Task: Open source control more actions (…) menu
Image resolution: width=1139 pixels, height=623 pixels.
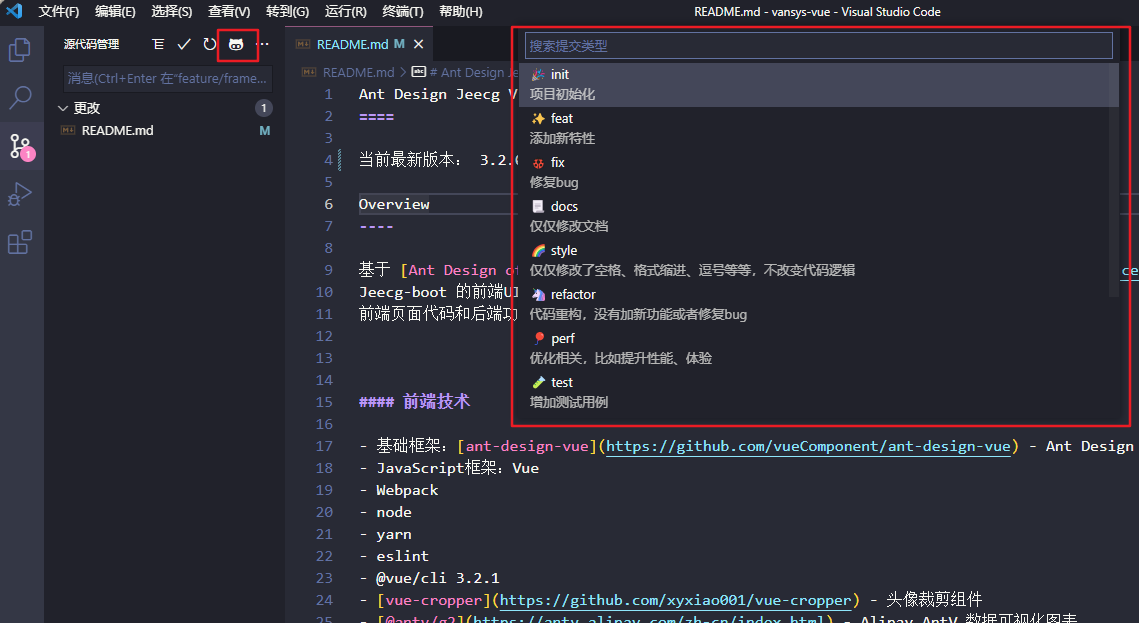Action: click(263, 45)
